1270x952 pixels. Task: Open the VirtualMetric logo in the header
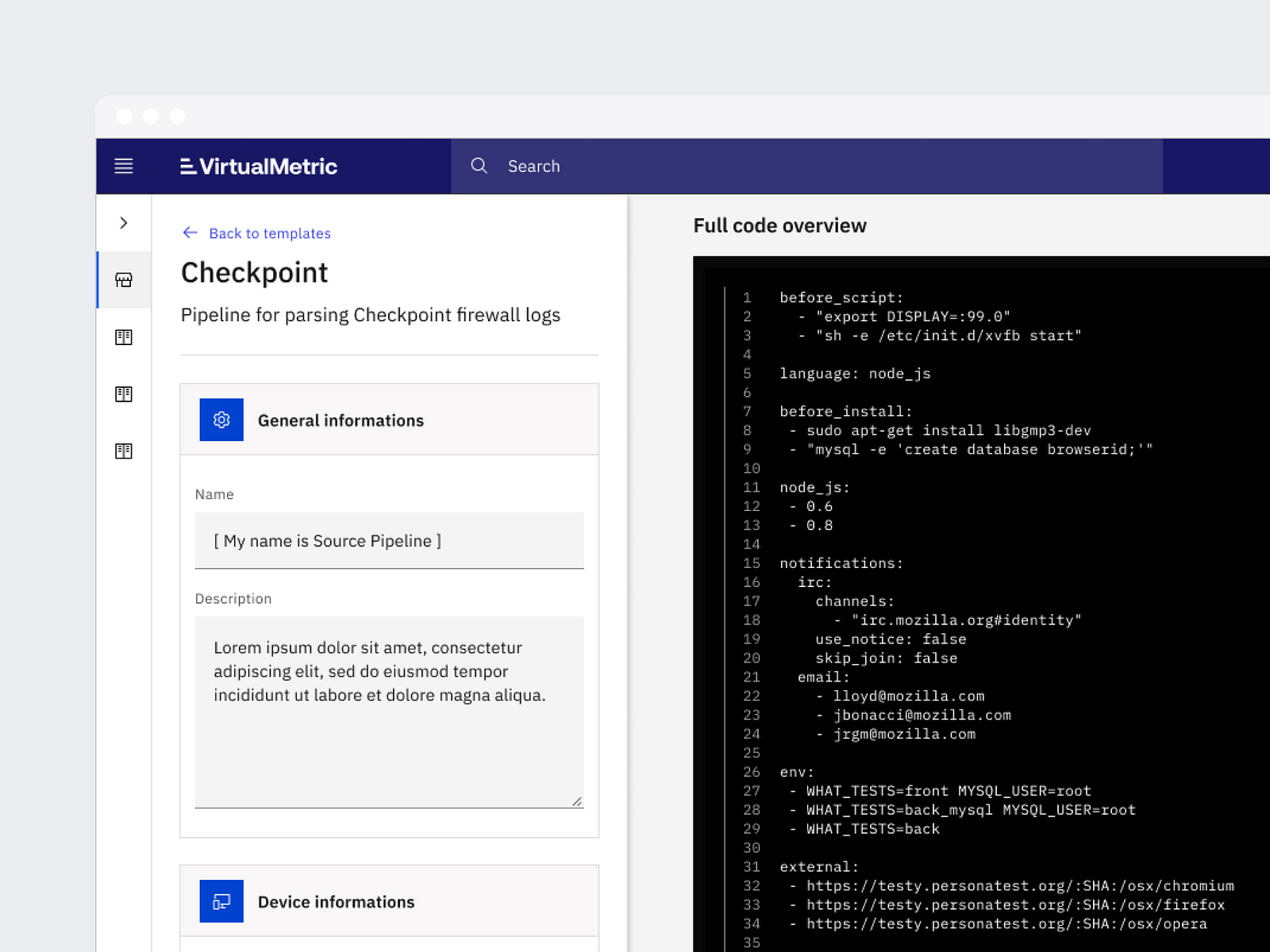259,166
